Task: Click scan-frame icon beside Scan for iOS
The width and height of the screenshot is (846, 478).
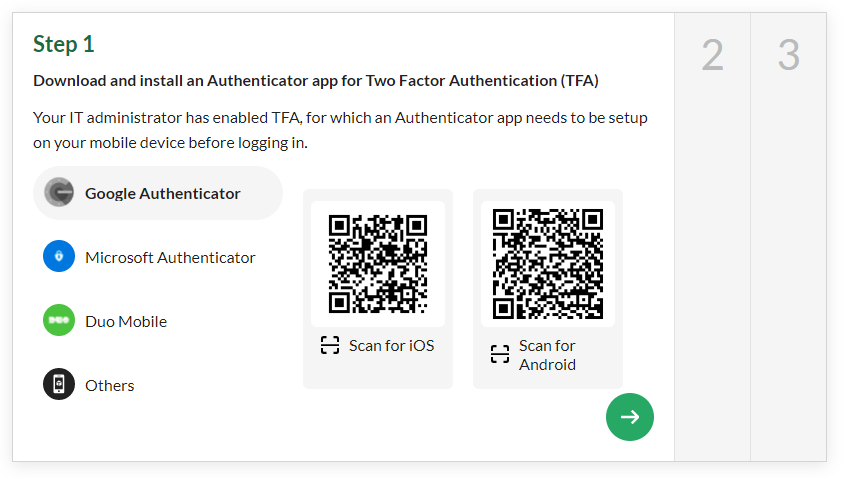Action: tap(330, 345)
